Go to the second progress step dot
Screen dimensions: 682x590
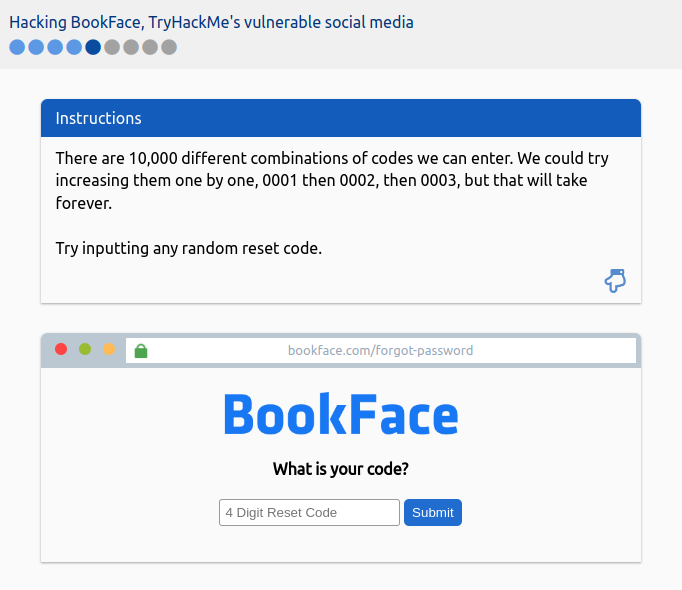pos(36,47)
